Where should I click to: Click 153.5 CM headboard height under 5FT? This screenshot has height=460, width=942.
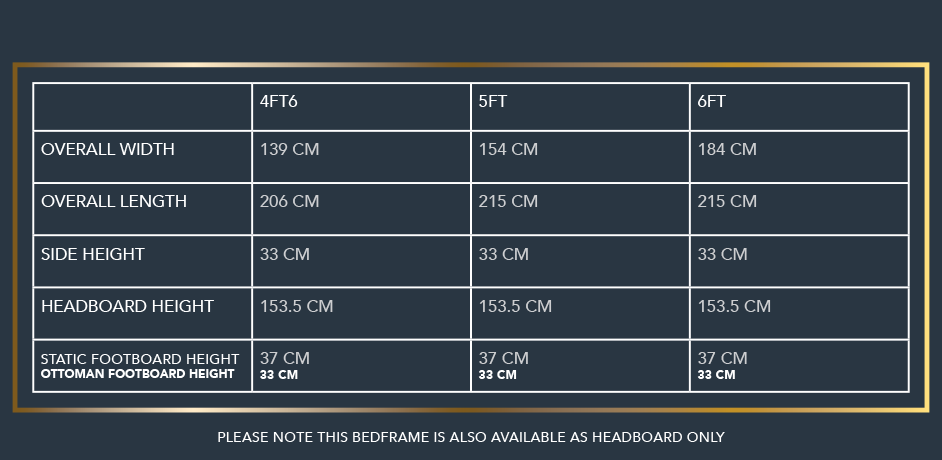tap(515, 307)
